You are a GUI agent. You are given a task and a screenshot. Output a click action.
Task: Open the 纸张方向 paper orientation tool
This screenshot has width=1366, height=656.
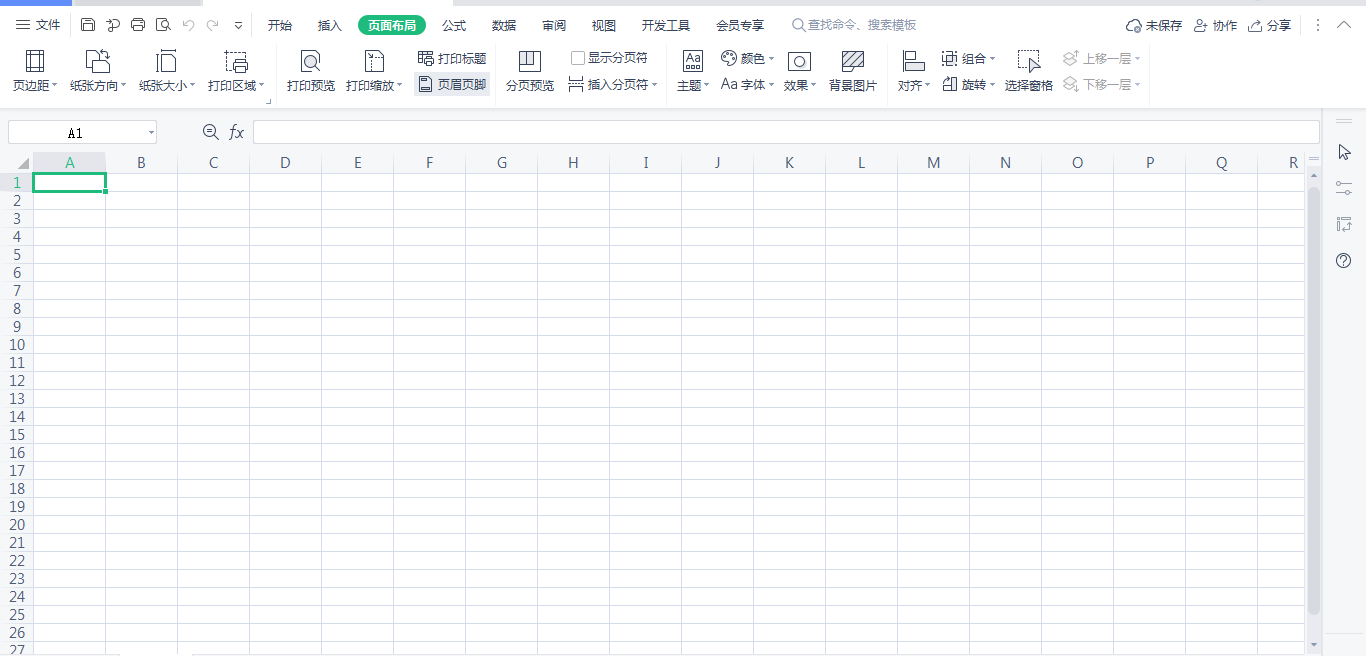pyautogui.click(x=98, y=71)
